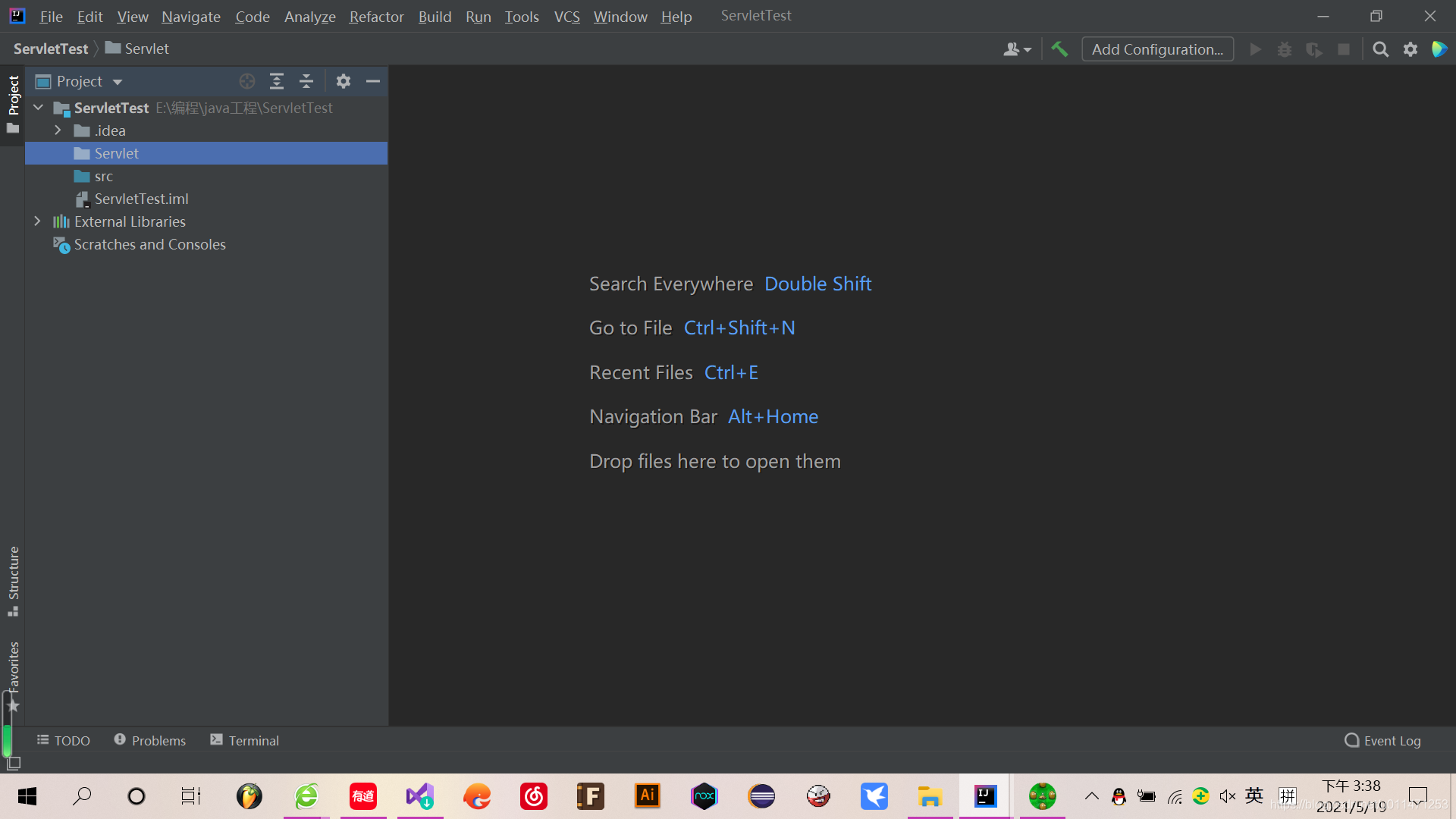Open the Refactor menu
Screen dimensions: 1456x819
376,17
